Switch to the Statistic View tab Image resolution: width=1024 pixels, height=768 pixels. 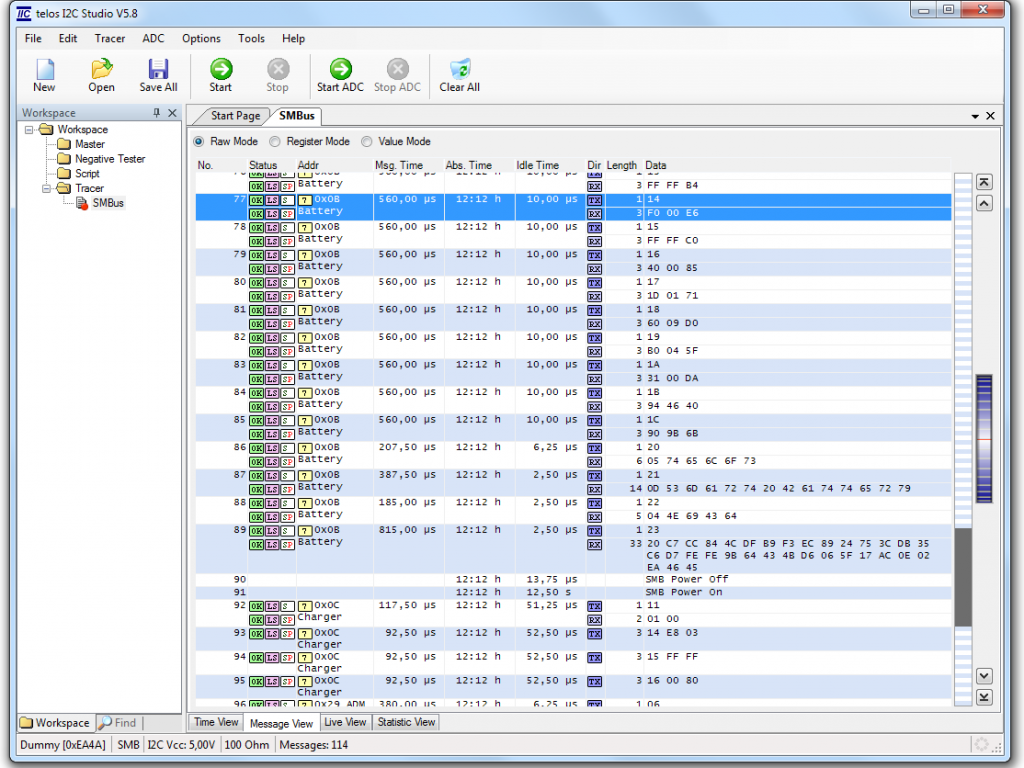point(405,722)
